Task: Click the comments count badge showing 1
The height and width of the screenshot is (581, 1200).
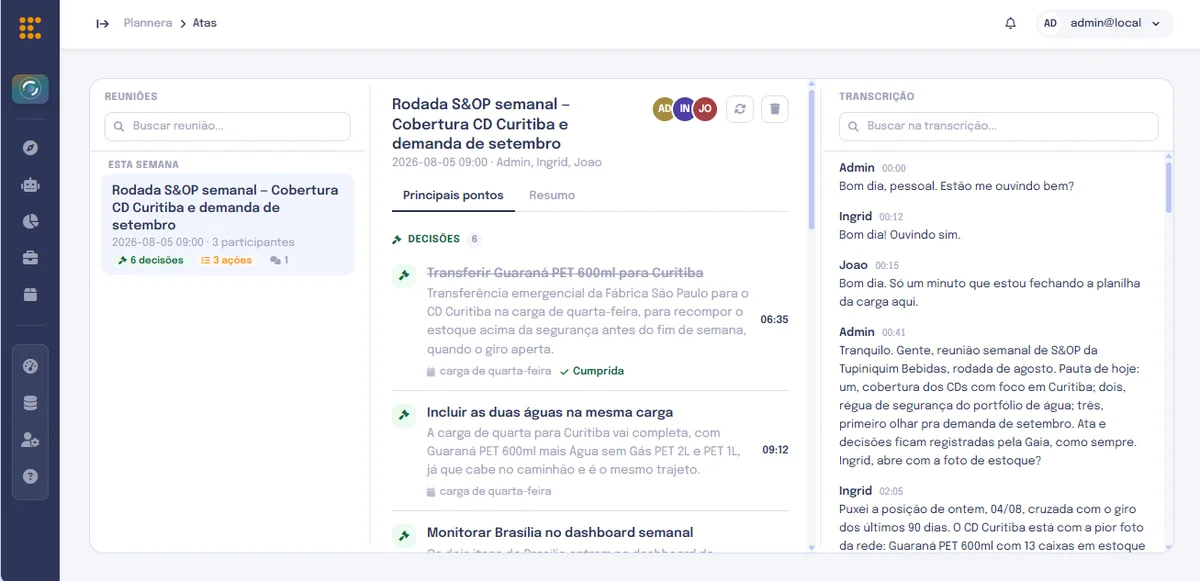Action: tap(279, 260)
